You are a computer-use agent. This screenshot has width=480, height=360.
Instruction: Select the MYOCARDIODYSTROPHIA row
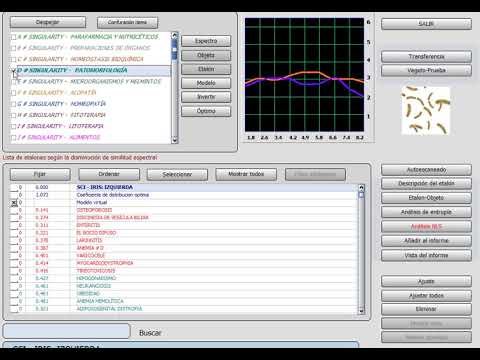pyautogui.click(x=184, y=263)
